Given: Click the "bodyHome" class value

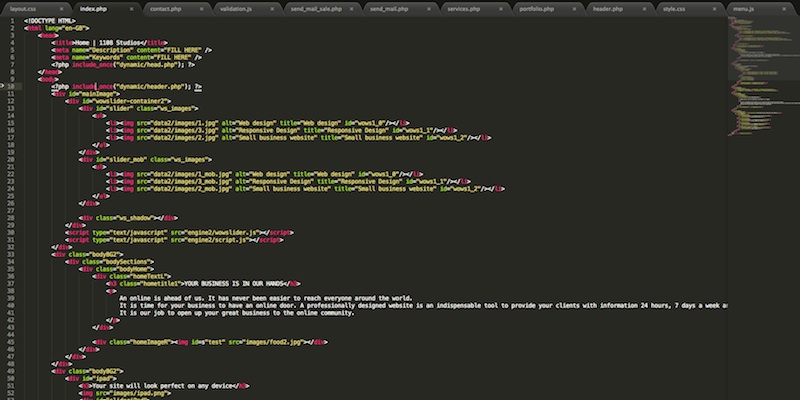Looking at the screenshot, I should pos(135,269).
